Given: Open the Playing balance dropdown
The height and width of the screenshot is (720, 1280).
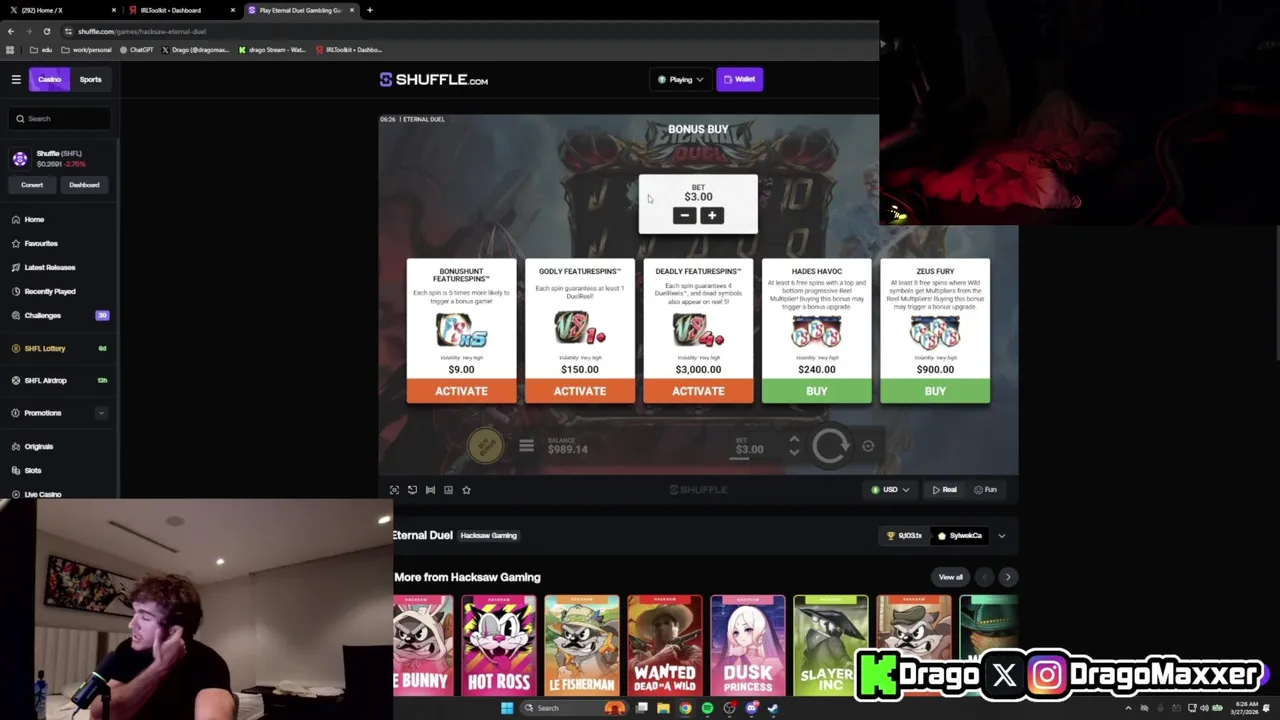Looking at the screenshot, I should pyautogui.click(x=680, y=79).
